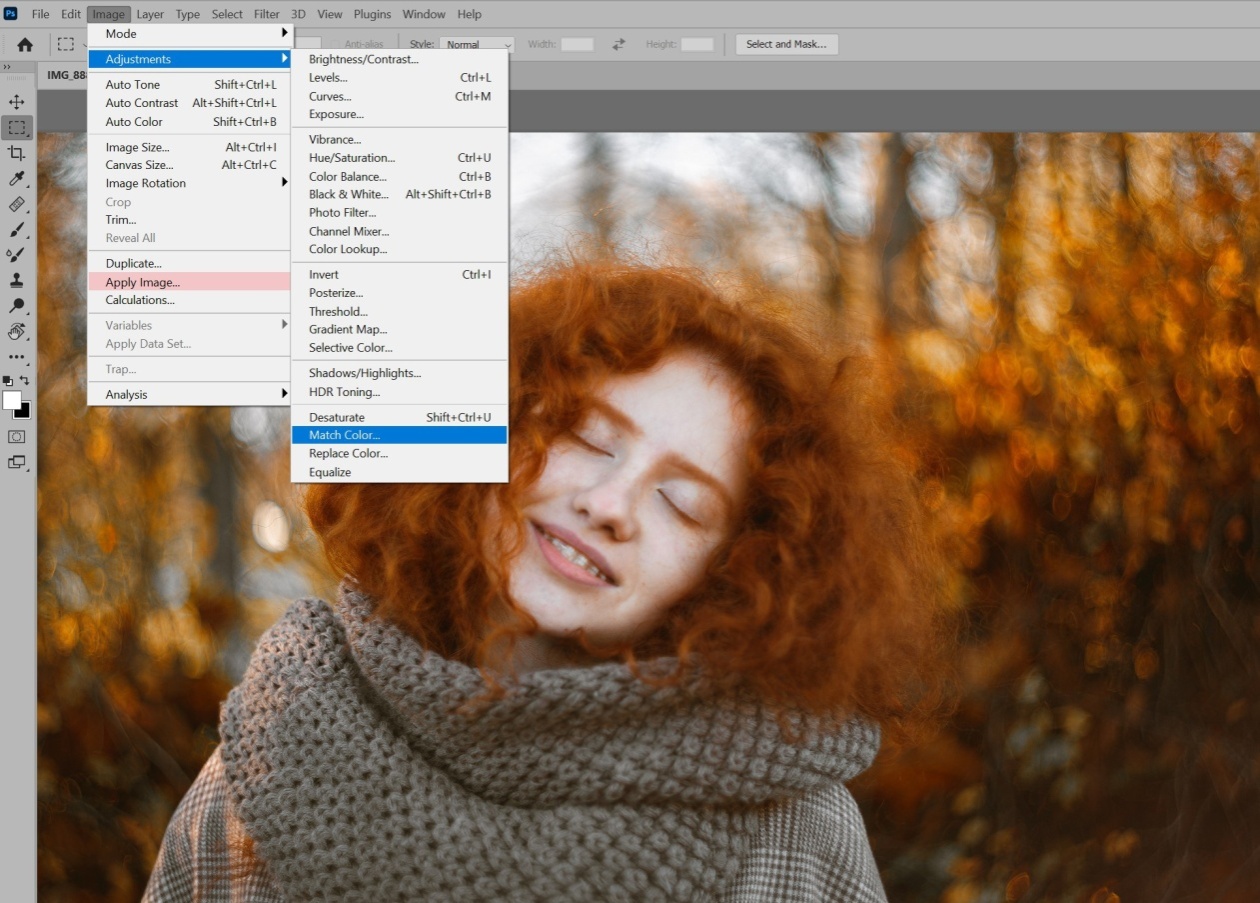The height and width of the screenshot is (903, 1260).
Task: Open the Filter menu
Action: click(266, 14)
